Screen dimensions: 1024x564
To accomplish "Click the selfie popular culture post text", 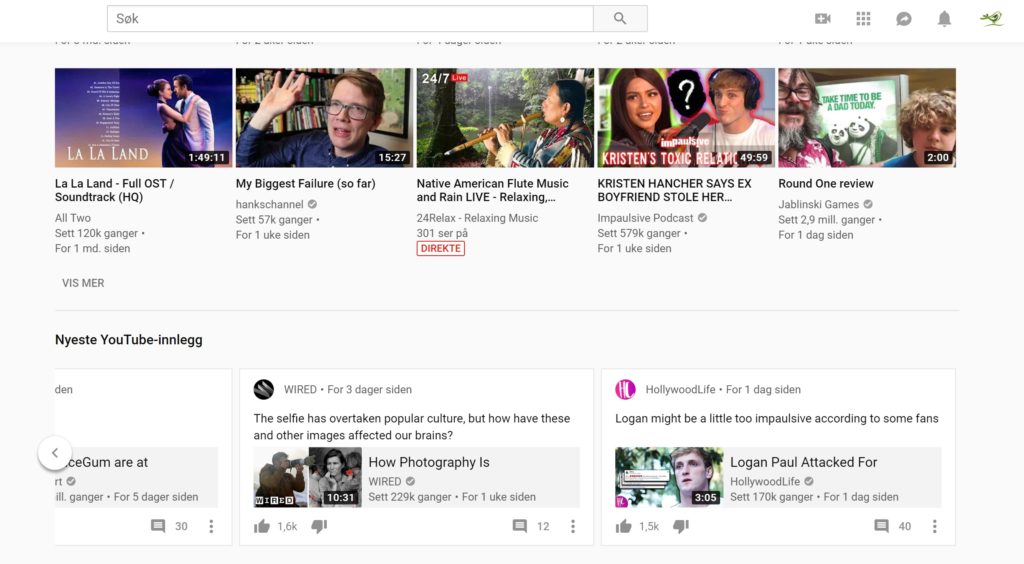I will click(412, 427).
